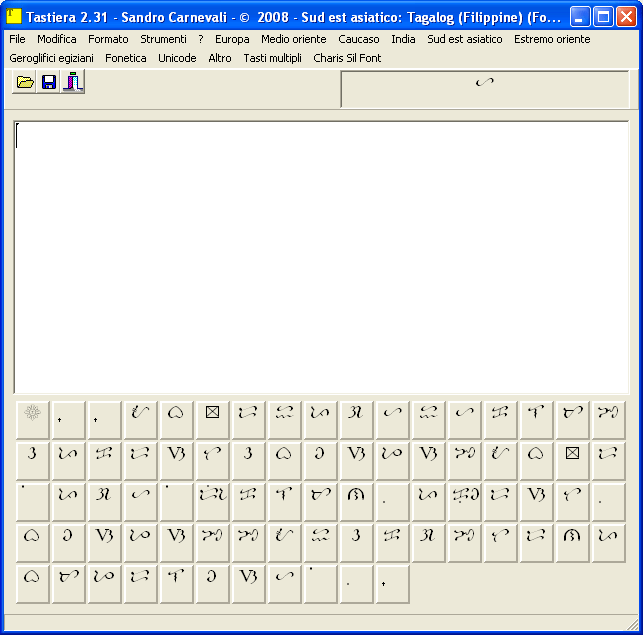Open the Geroglifici egiziani menu

coord(51,58)
